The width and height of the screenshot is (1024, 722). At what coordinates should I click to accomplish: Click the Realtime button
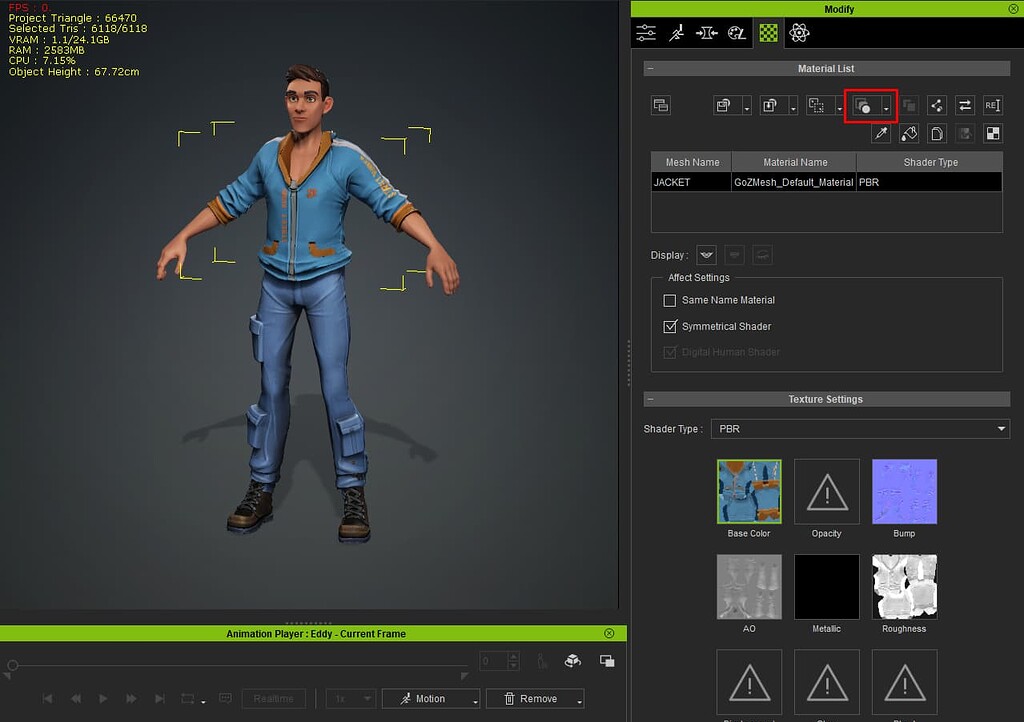(x=274, y=698)
